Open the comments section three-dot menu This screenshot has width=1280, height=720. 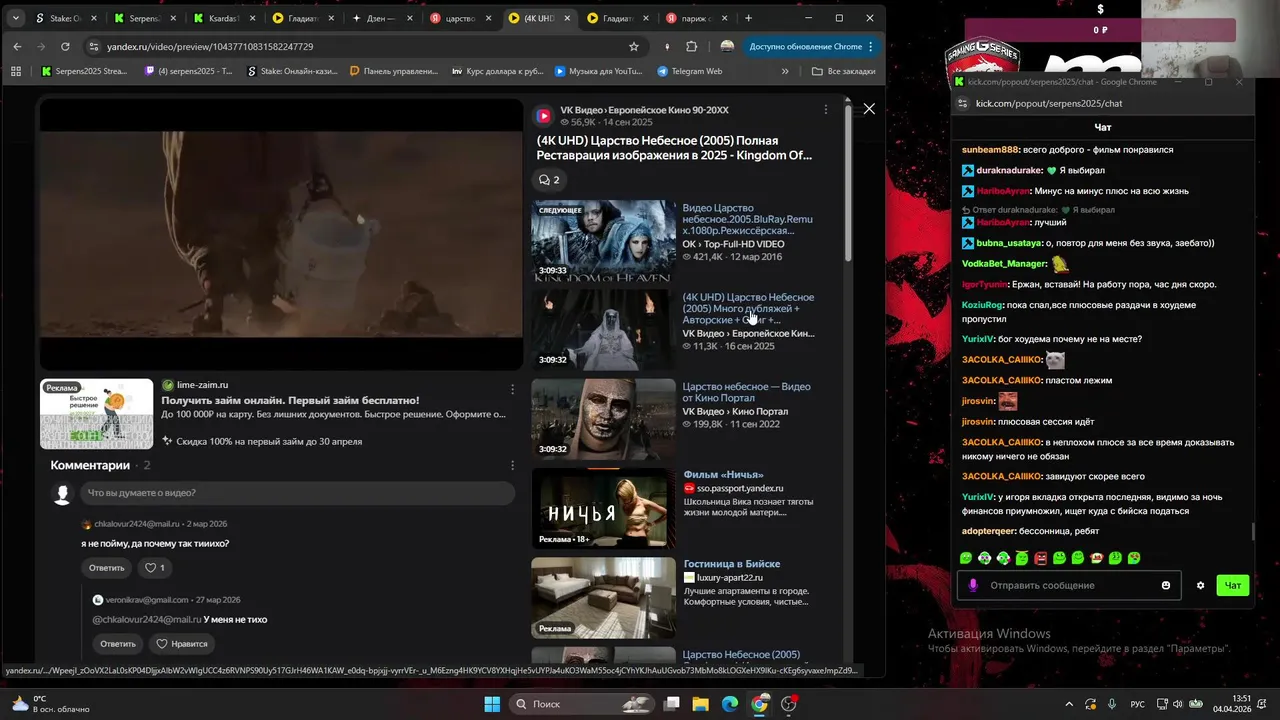click(512, 465)
